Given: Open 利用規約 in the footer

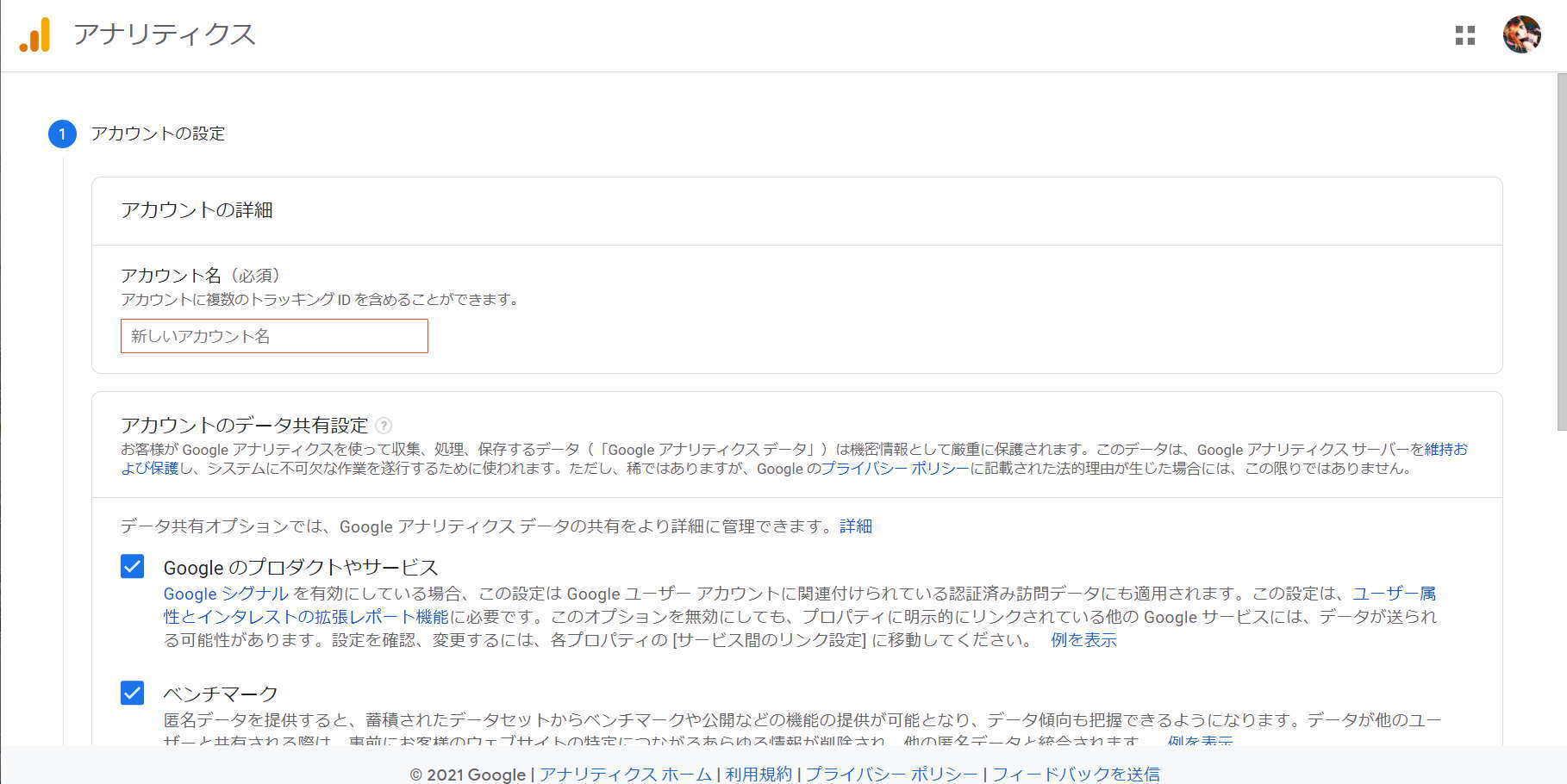Looking at the screenshot, I should coord(758,774).
